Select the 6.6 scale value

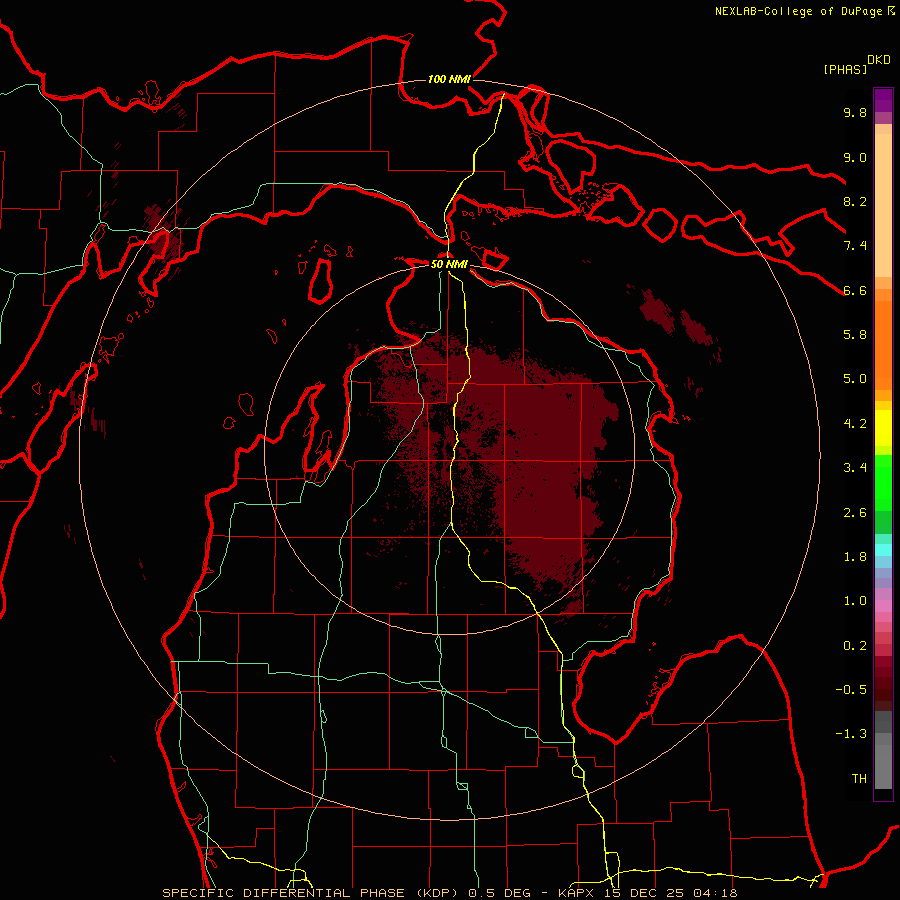coord(855,290)
